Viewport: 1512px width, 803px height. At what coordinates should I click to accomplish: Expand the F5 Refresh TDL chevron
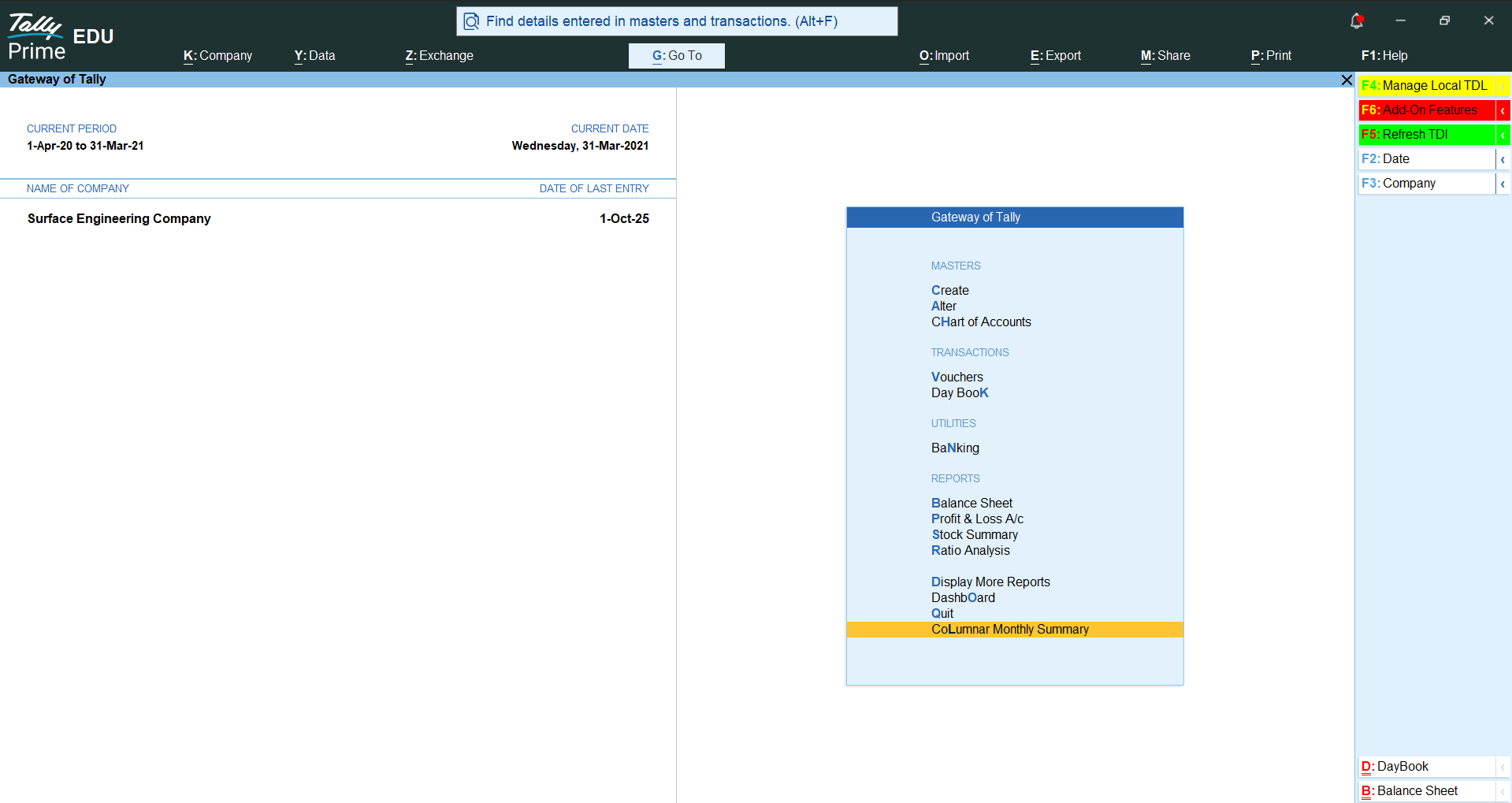[1503, 135]
